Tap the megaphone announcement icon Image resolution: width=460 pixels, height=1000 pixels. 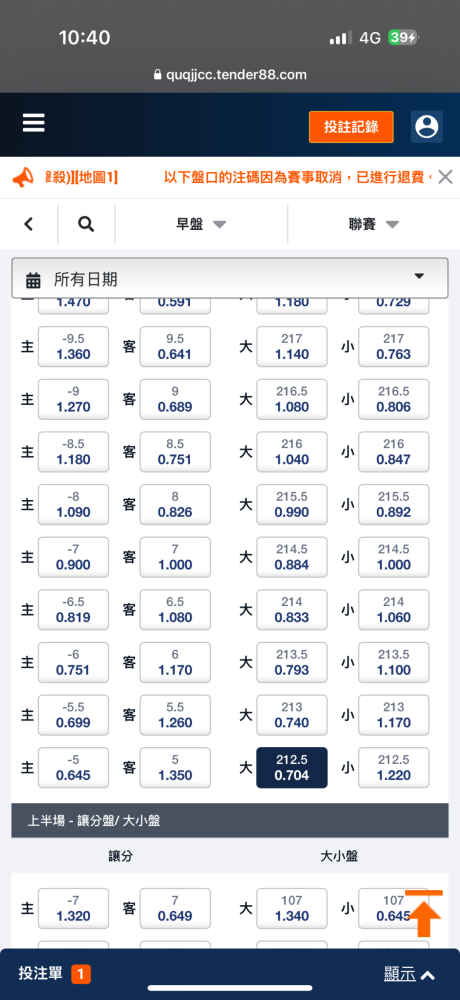(23, 177)
